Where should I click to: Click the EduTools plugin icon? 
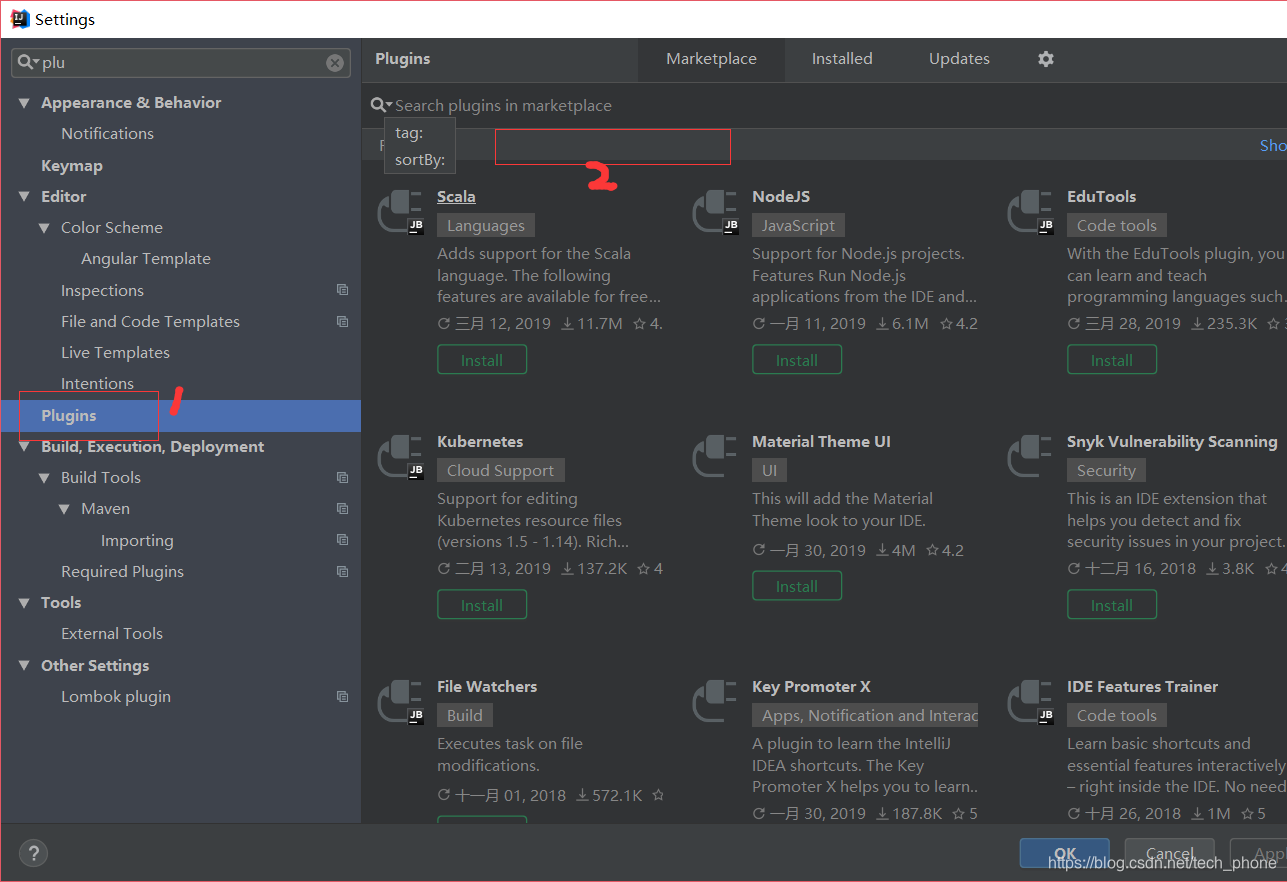(x=1030, y=213)
